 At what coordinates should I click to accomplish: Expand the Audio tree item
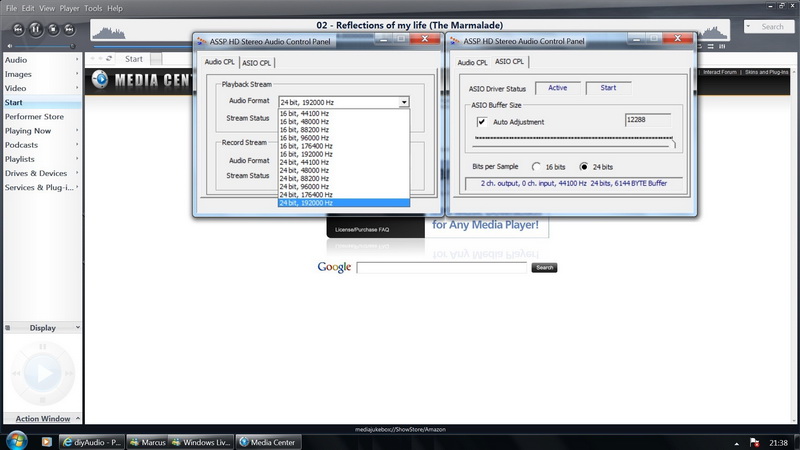pos(77,60)
